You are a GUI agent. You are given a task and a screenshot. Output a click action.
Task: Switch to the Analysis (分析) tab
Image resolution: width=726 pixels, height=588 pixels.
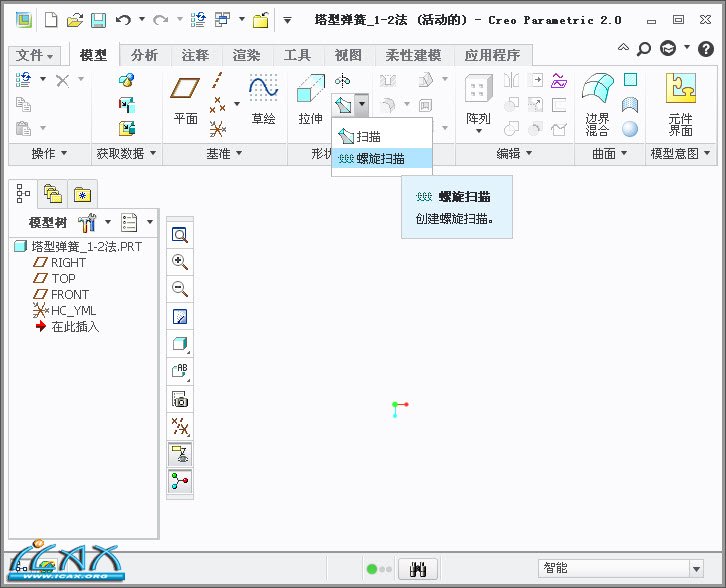point(144,56)
